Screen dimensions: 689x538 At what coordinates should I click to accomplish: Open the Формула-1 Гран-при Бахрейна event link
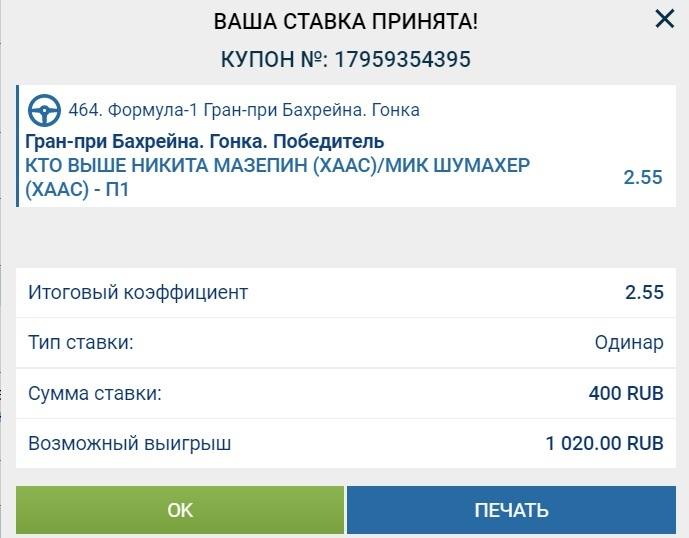(264, 110)
